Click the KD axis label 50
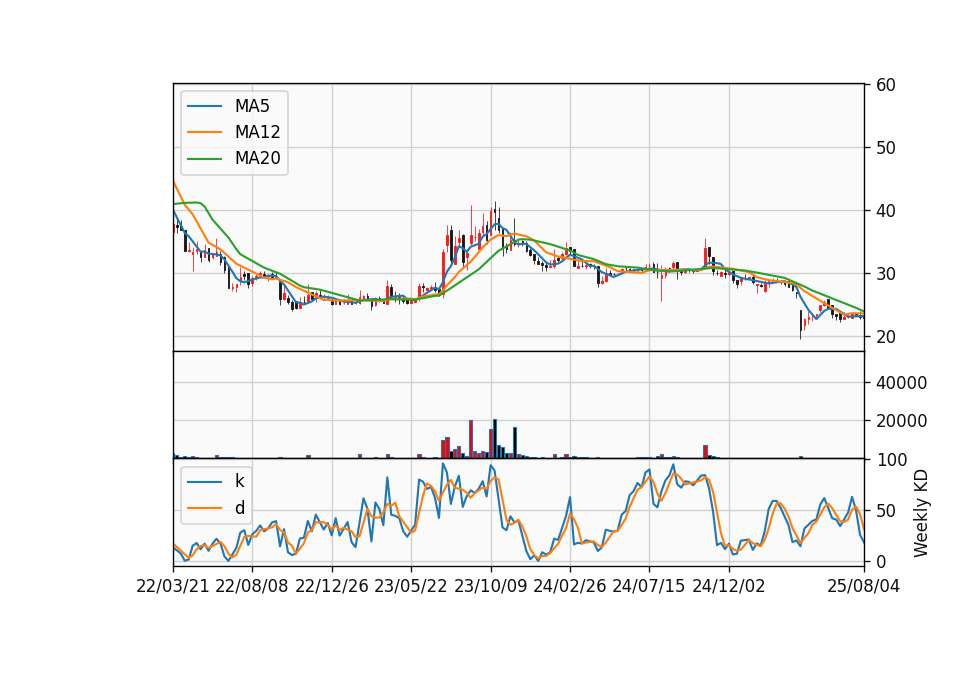 point(885,511)
